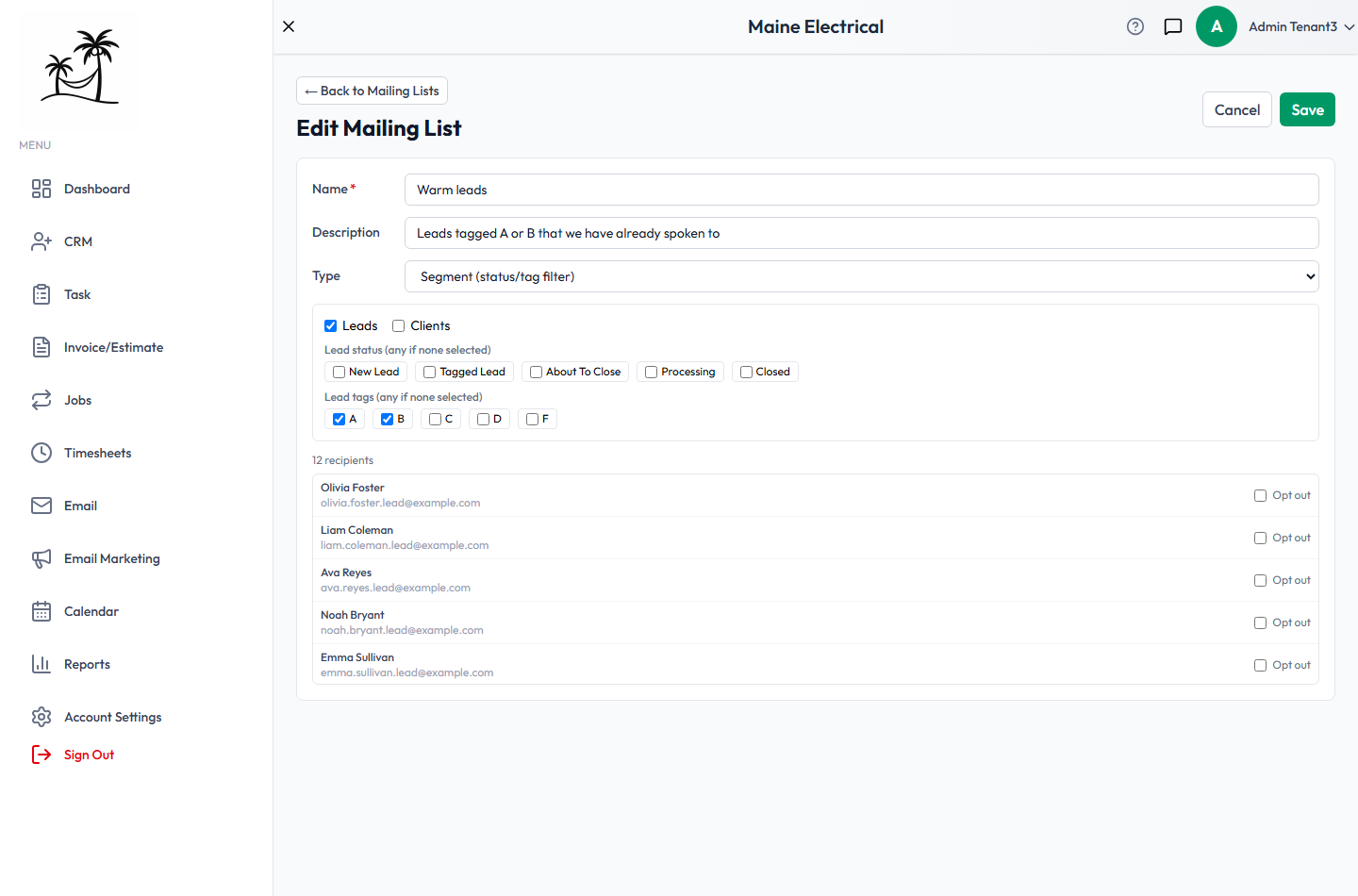Open the Reports menu item
The image size is (1358, 896).
[87, 664]
